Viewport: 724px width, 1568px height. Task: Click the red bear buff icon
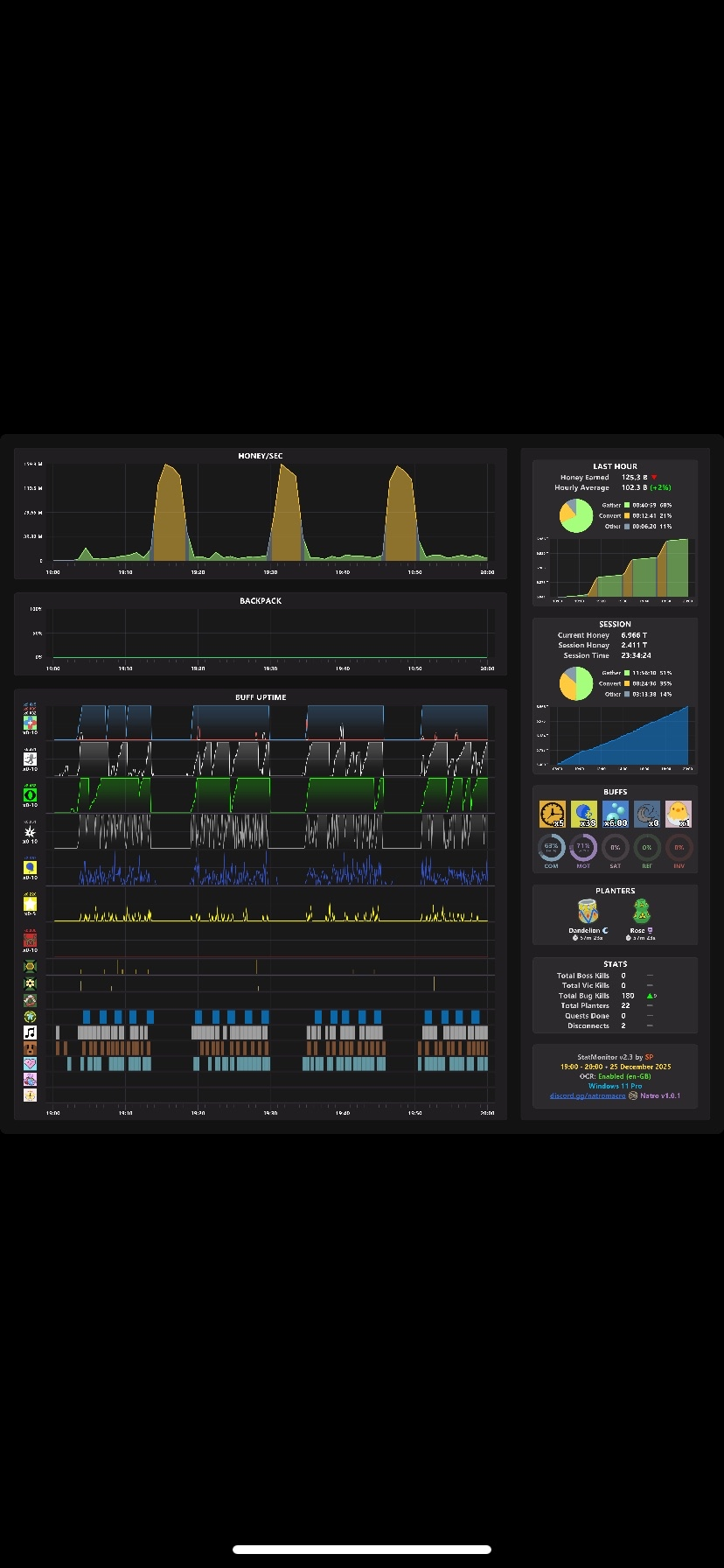point(30,941)
